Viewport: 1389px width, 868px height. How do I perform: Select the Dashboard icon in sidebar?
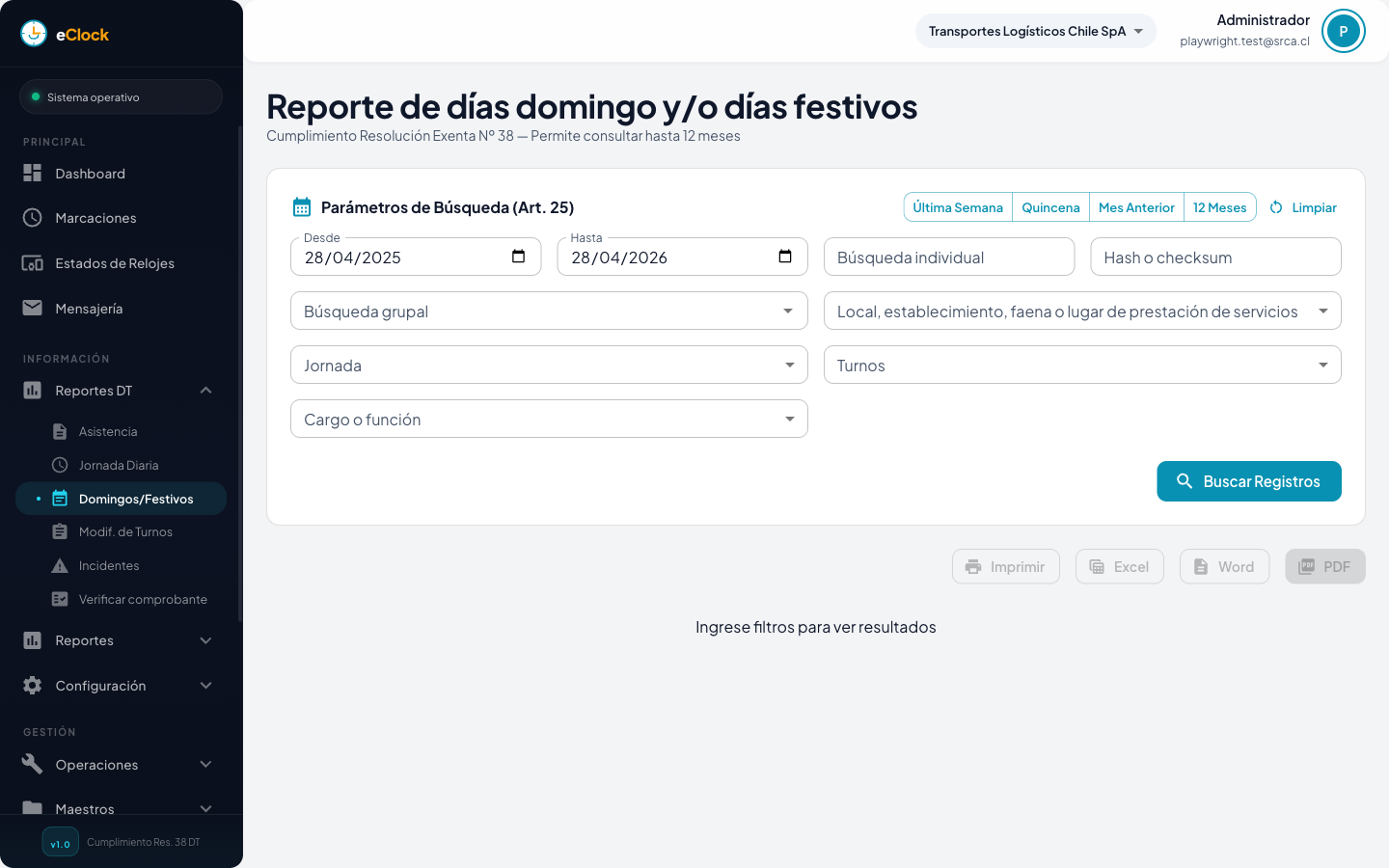(33, 173)
